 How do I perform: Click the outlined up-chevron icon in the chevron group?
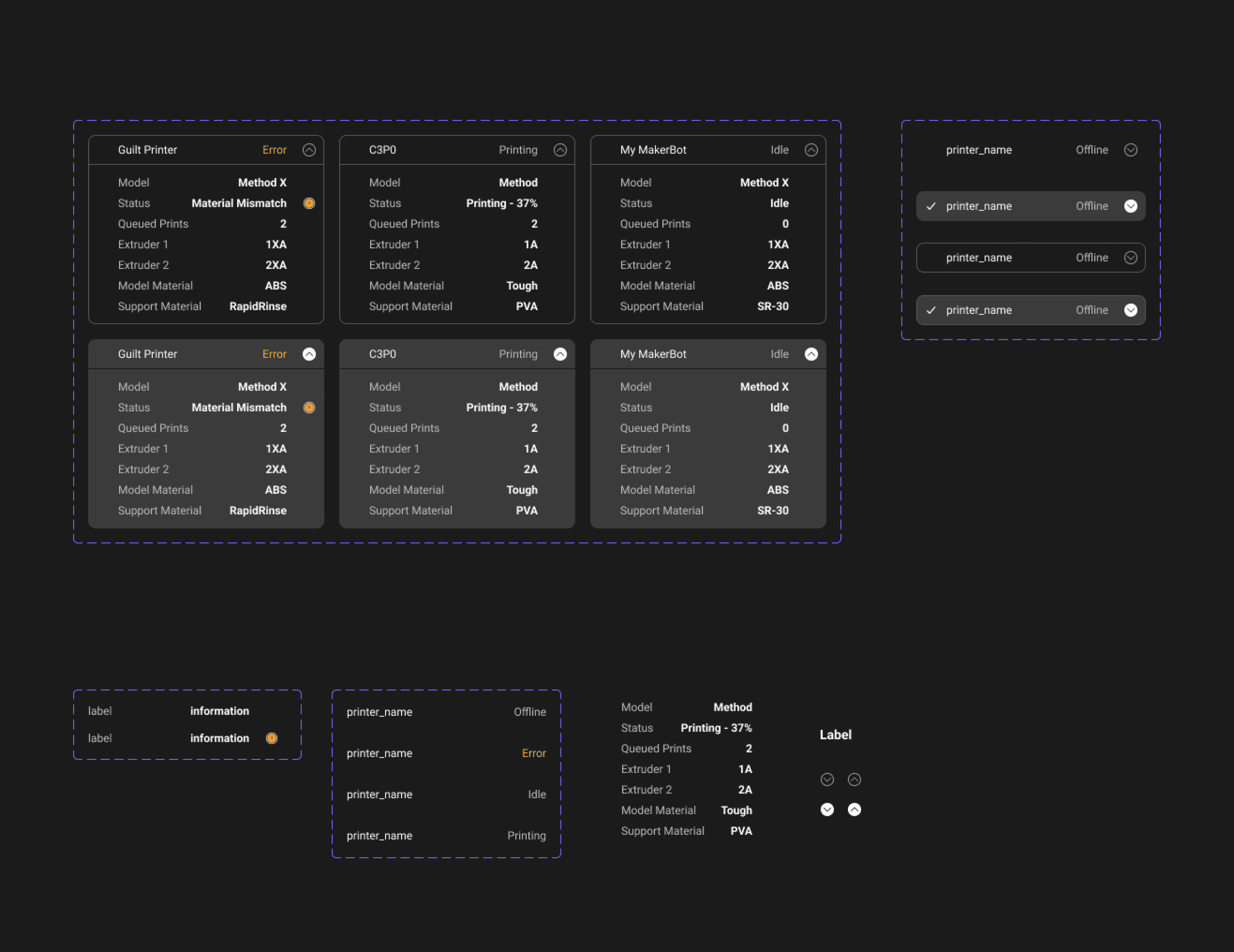[854, 780]
